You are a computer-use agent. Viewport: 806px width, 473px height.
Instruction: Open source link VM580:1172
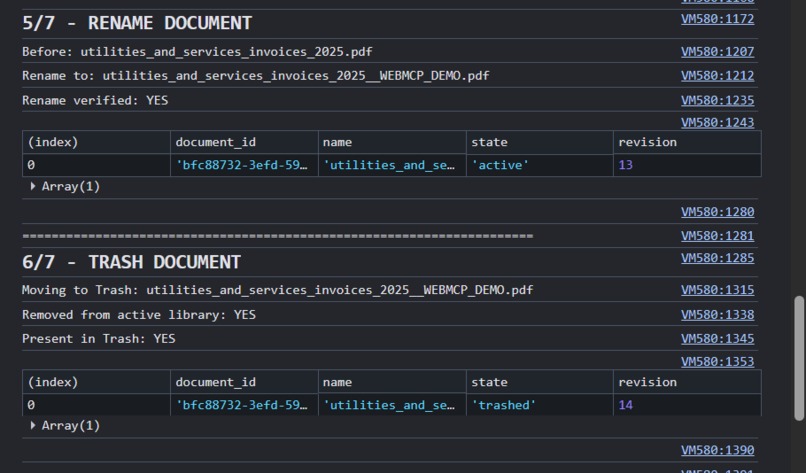[717, 19]
